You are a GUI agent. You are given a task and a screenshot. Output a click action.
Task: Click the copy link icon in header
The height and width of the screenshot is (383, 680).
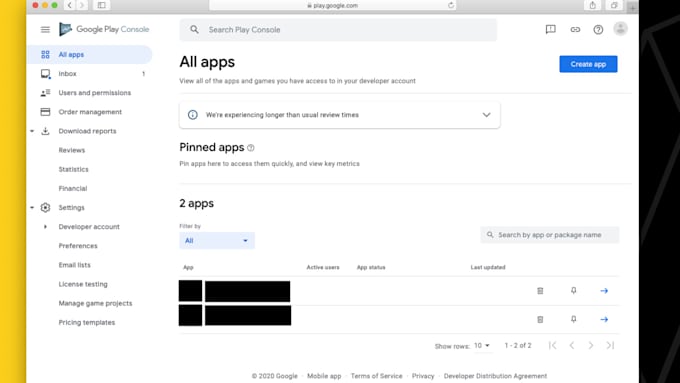click(575, 29)
